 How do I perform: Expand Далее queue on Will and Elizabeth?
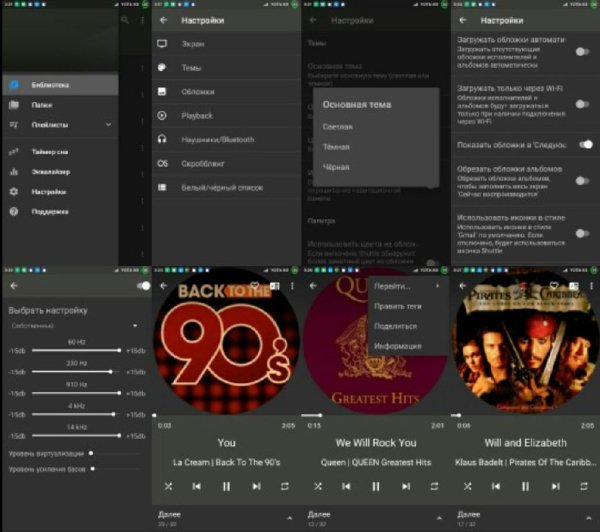(x=589, y=518)
